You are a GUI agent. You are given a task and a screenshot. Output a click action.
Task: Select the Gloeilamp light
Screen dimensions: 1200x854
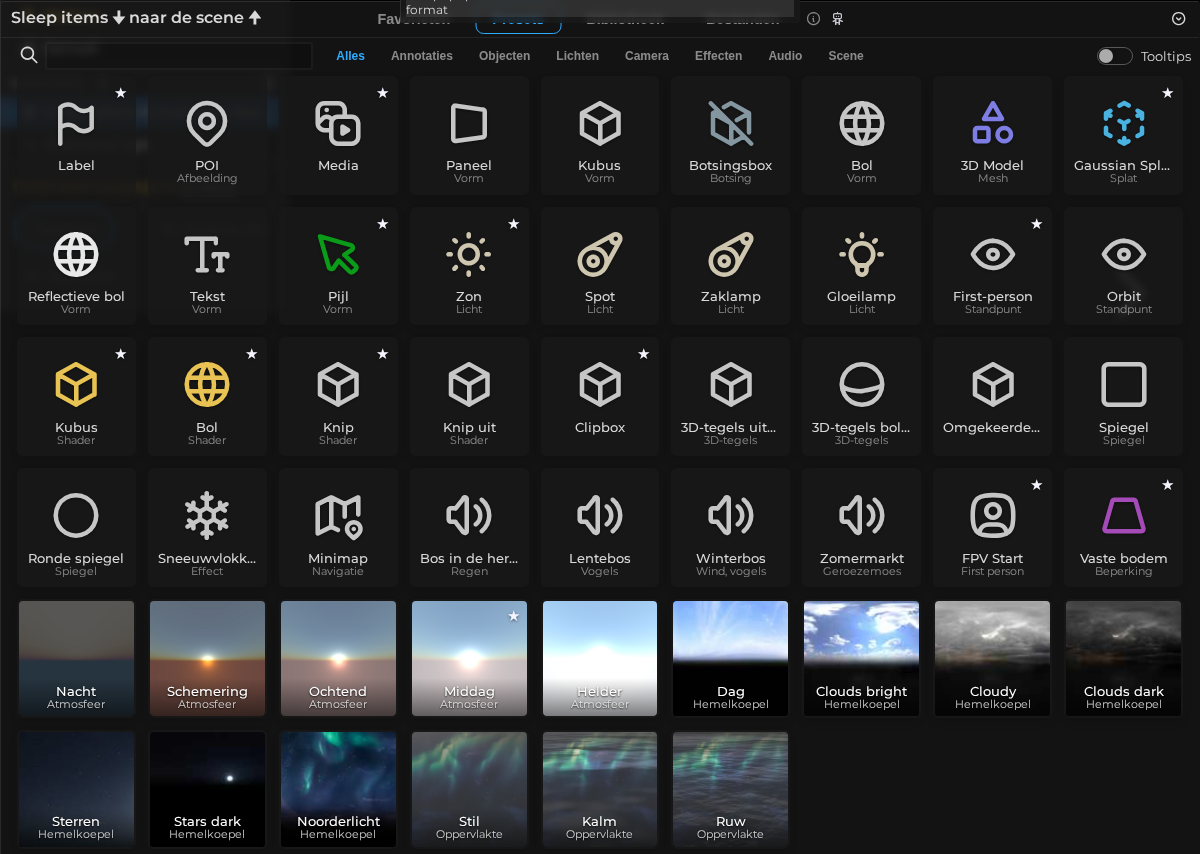tap(862, 265)
